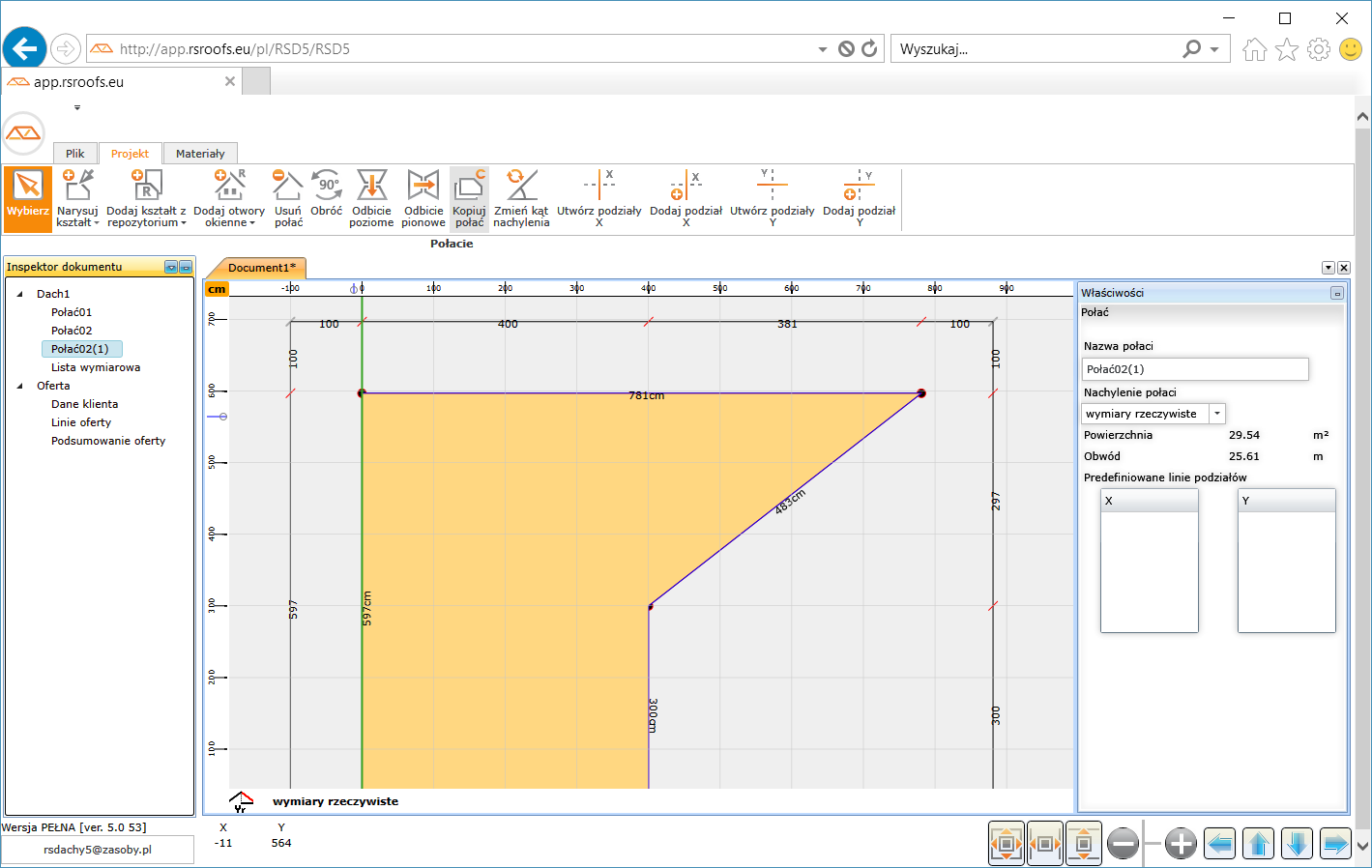Image resolution: width=1372 pixels, height=868 pixels.
Task: Open the Plik tab
Action: coord(74,154)
